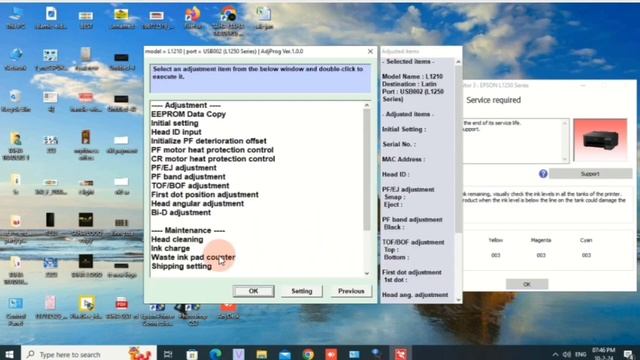
Task: Open Task View from taskbar
Action: [168, 354]
